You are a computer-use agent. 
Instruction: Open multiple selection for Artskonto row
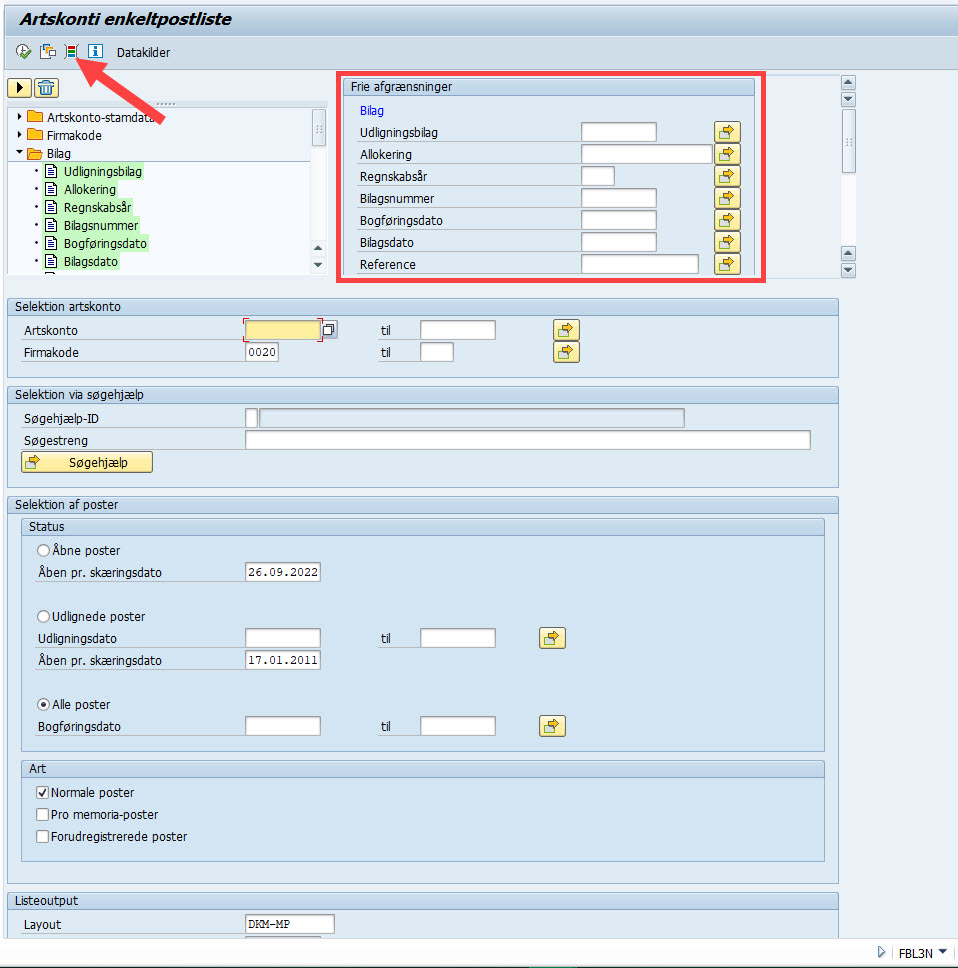[566, 330]
